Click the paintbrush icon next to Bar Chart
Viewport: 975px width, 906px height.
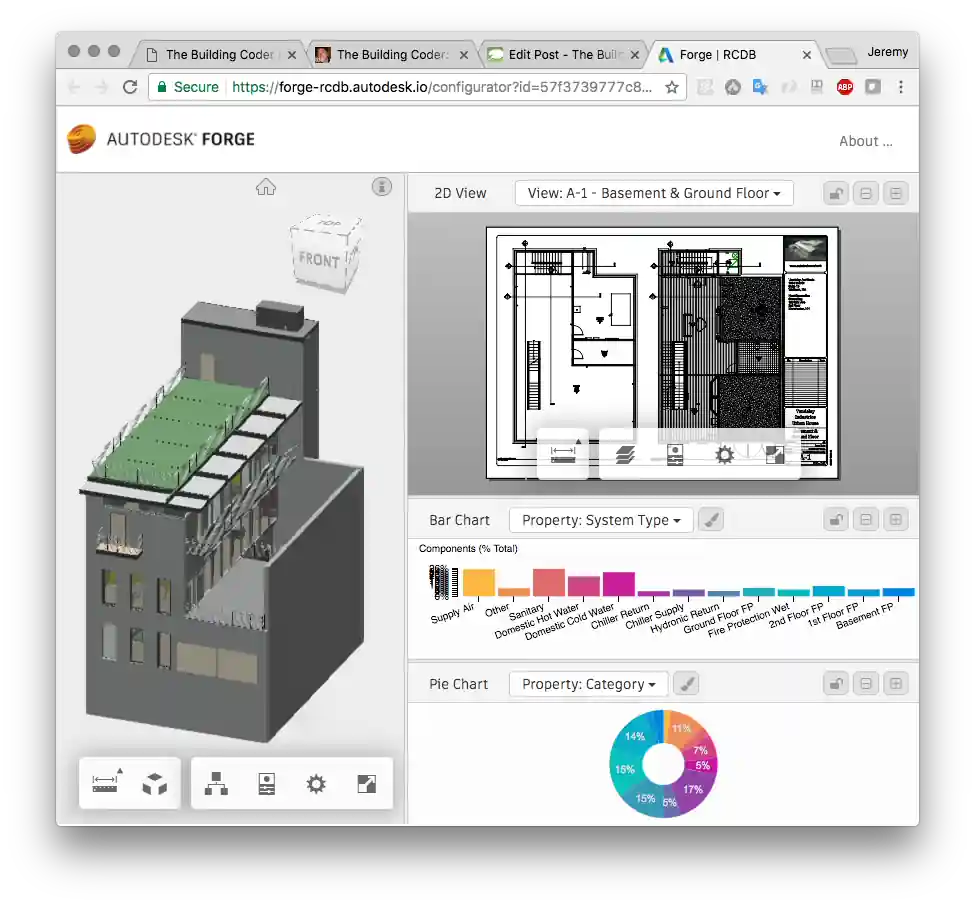pyautogui.click(x=710, y=520)
